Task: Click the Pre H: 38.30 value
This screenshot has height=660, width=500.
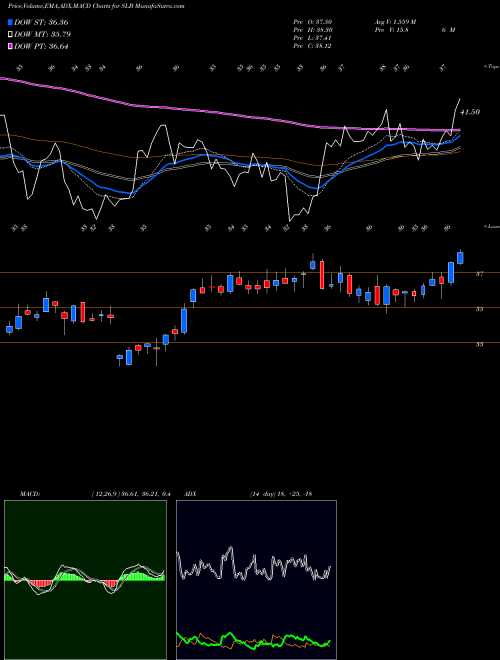Action: pyautogui.click(x=312, y=30)
